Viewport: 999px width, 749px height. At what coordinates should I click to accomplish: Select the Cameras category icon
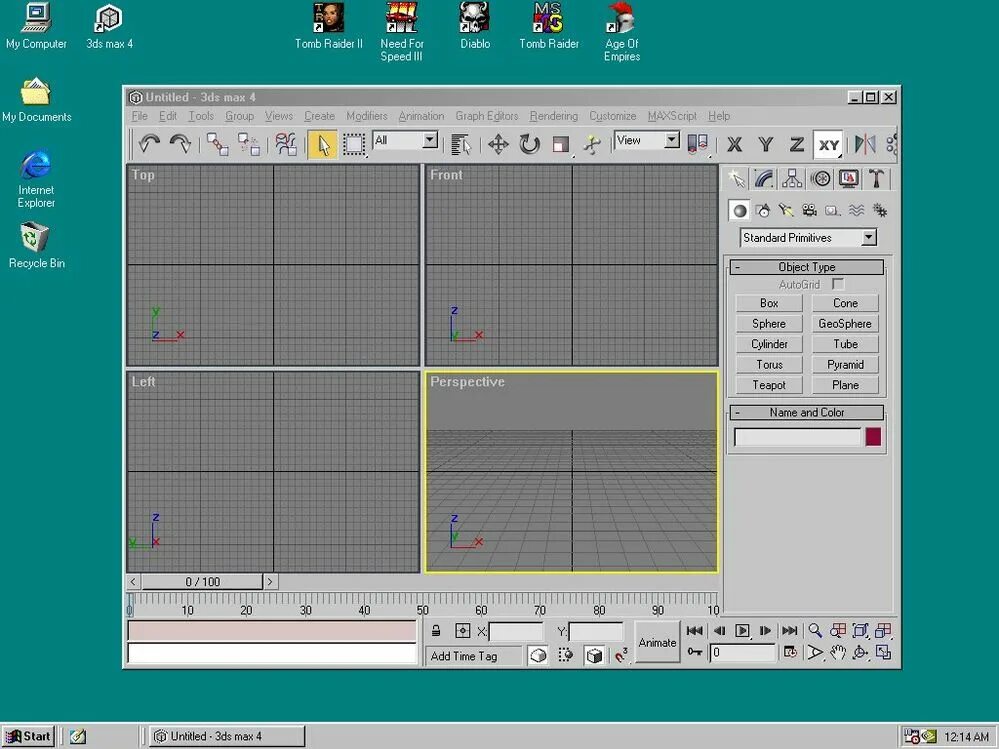coord(809,211)
